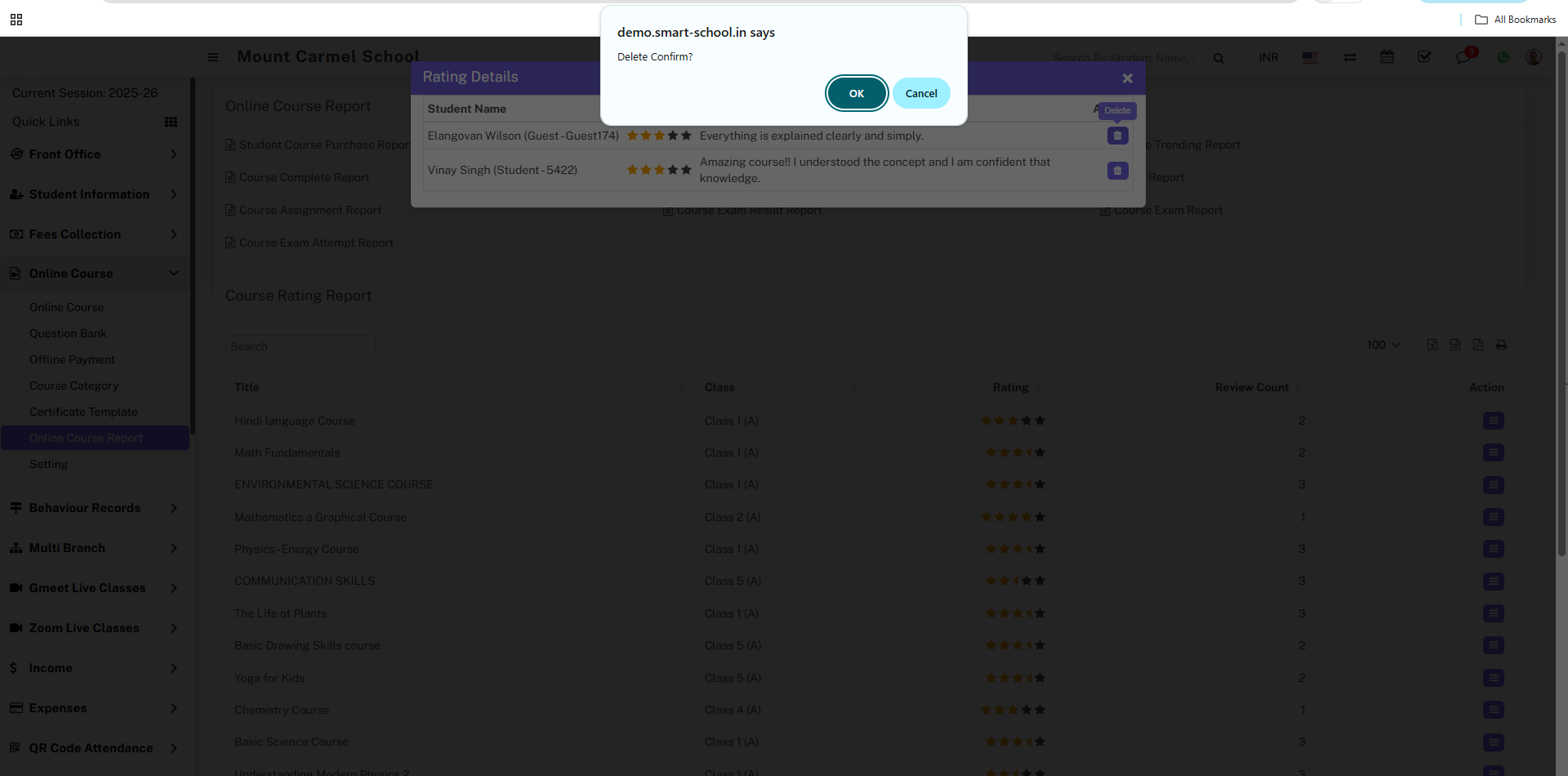
Task: Click OK in the delete confirm dialog
Action: coord(856,93)
